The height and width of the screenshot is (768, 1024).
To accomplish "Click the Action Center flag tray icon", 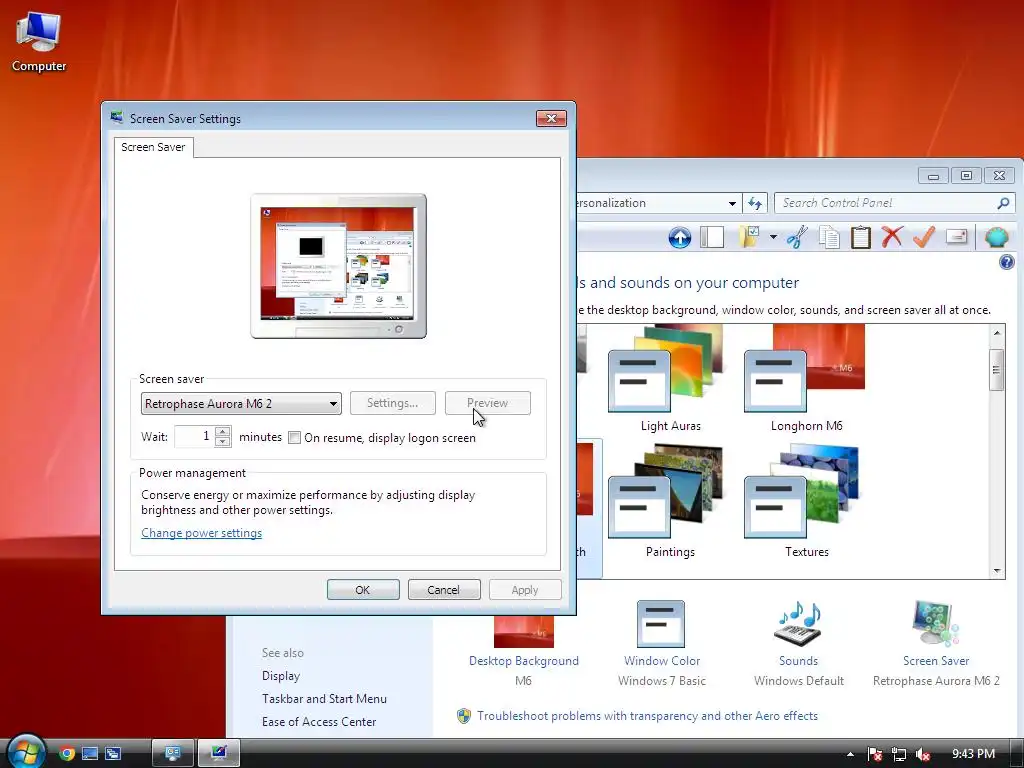I will (x=875, y=754).
